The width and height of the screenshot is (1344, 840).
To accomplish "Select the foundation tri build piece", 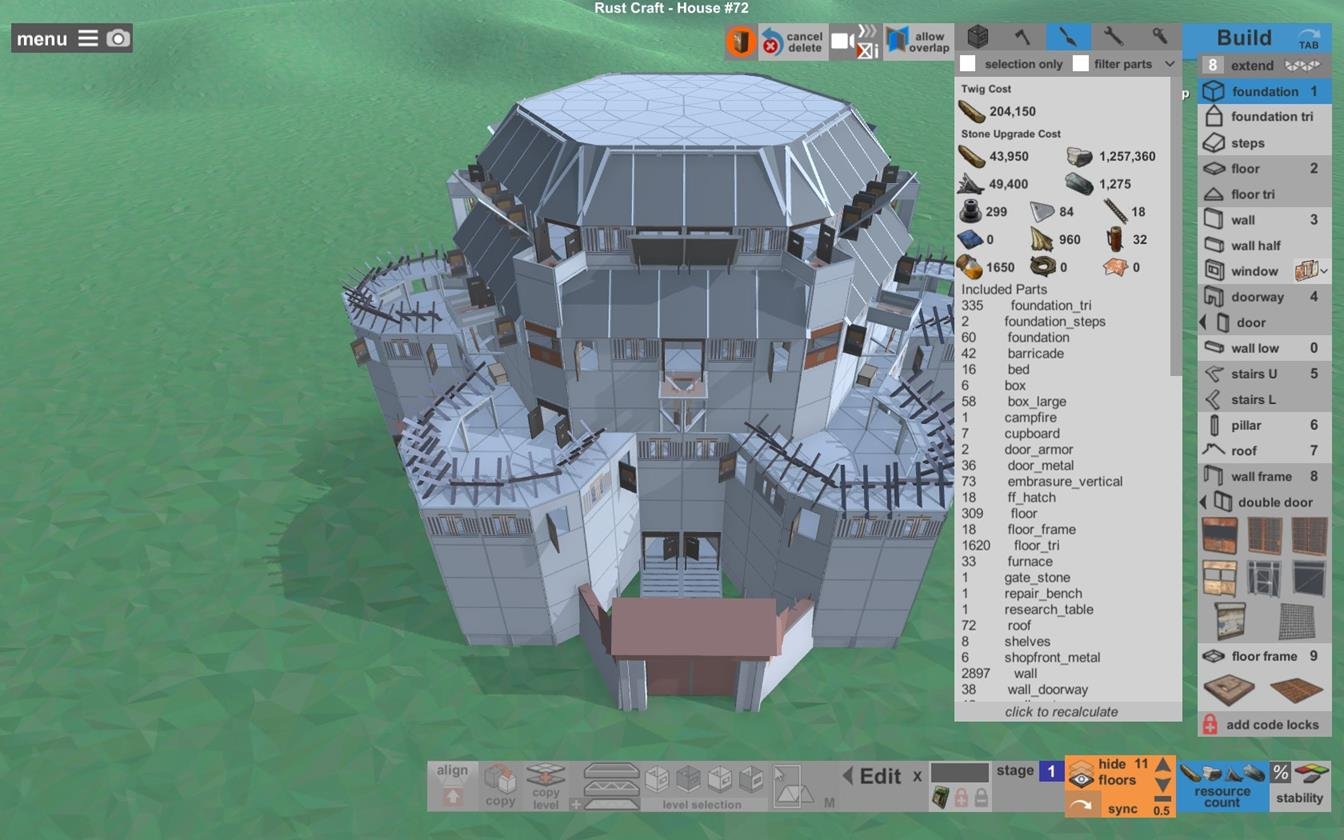I will (1265, 117).
